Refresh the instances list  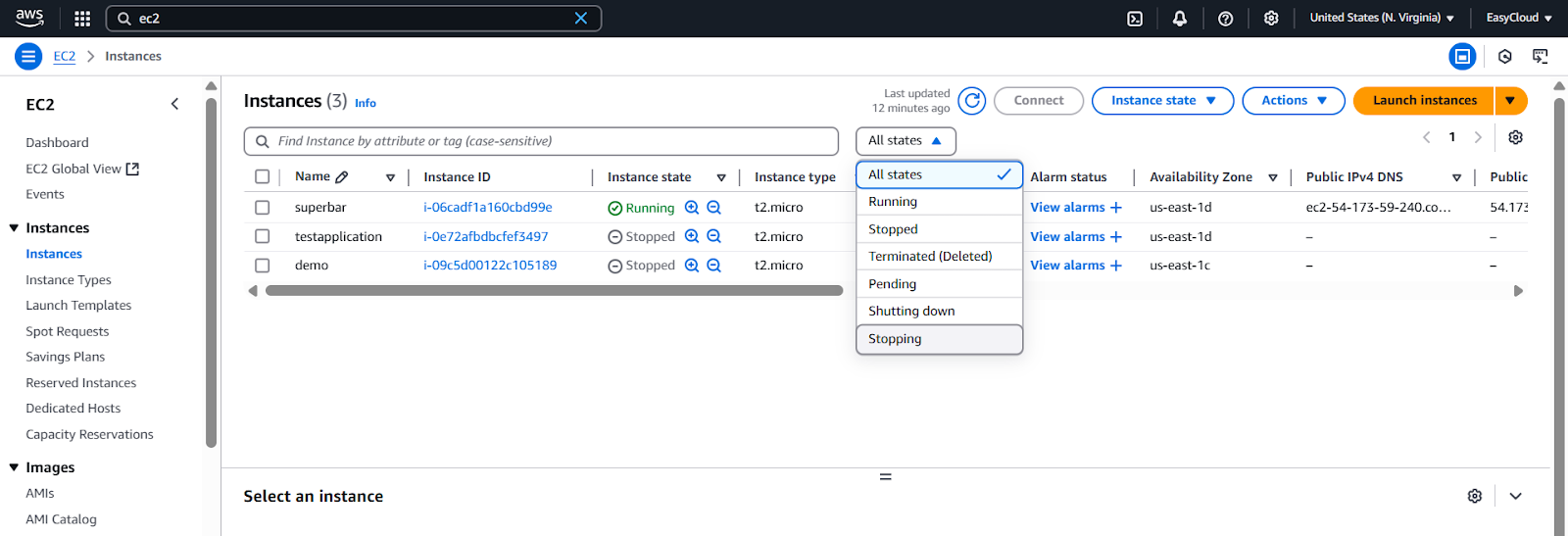[972, 100]
